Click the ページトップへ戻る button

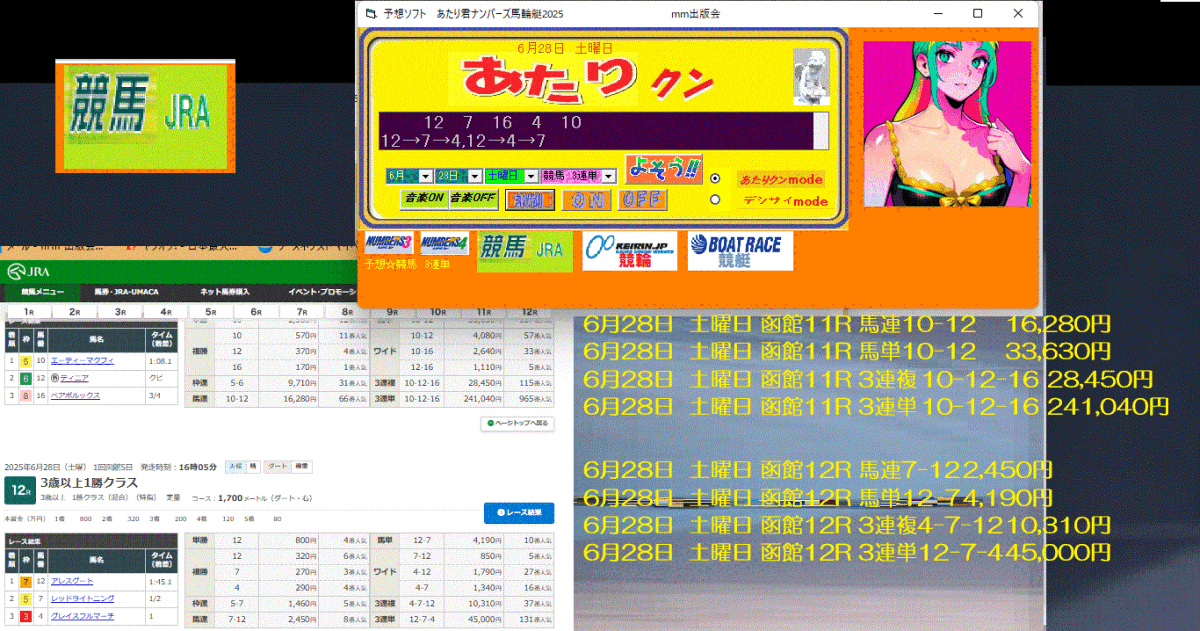click(516, 423)
